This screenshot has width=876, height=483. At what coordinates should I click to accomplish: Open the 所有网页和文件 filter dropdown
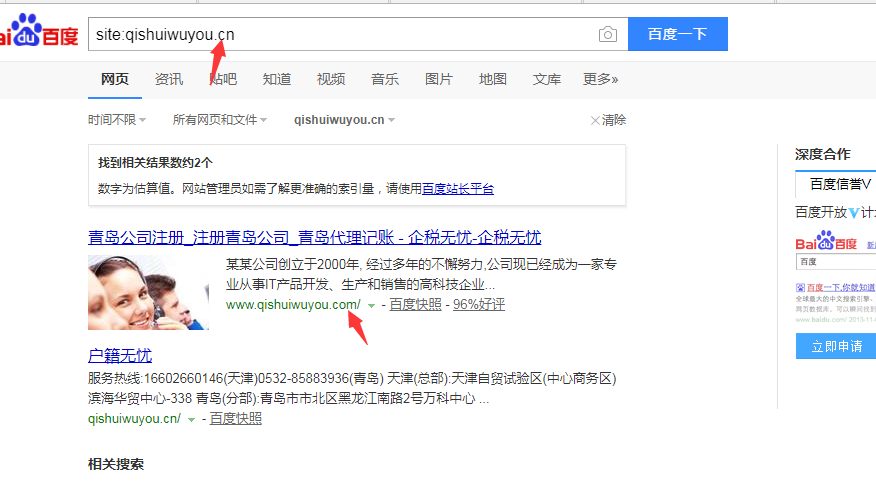click(220, 120)
